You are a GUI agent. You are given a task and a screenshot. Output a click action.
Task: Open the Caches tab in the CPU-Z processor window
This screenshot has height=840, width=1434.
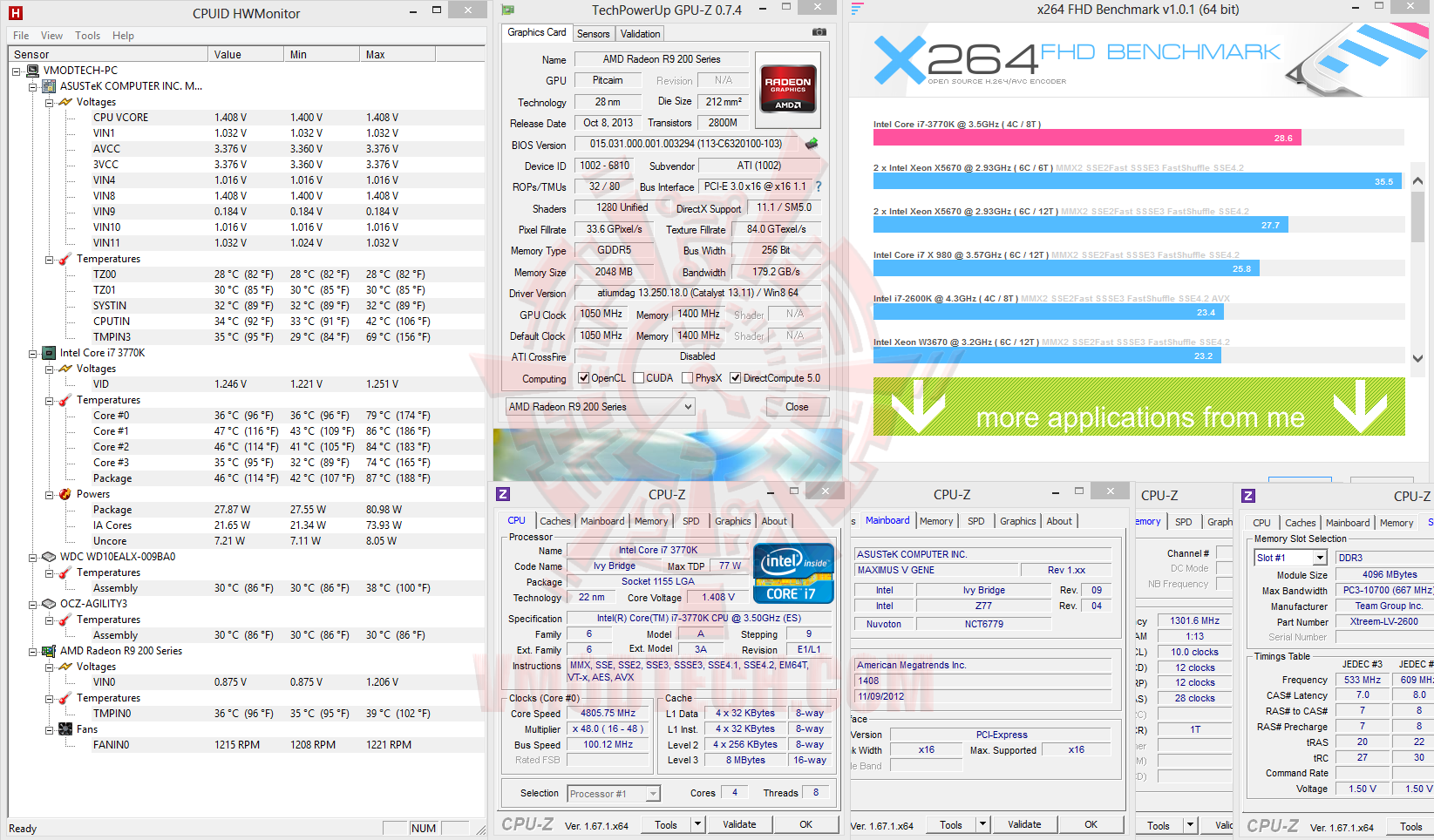coord(555,521)
